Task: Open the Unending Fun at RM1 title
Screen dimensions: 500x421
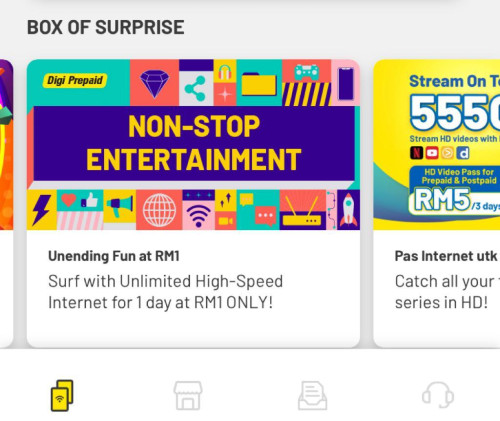Action: (x=114, y=256)
